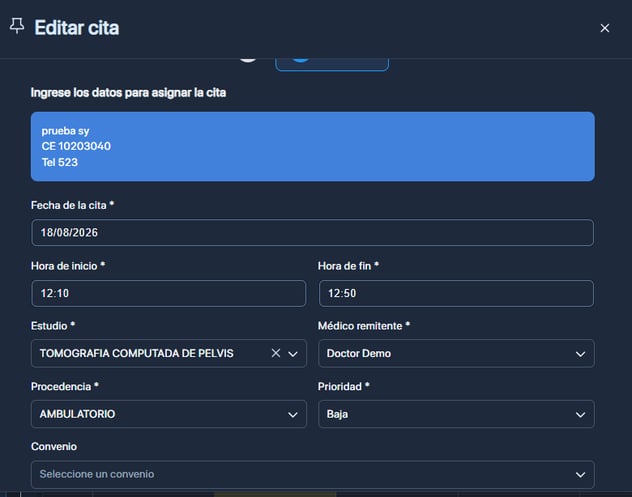Edit the Hora de fin field
The image size is (632, 497).
coord(456,293)
